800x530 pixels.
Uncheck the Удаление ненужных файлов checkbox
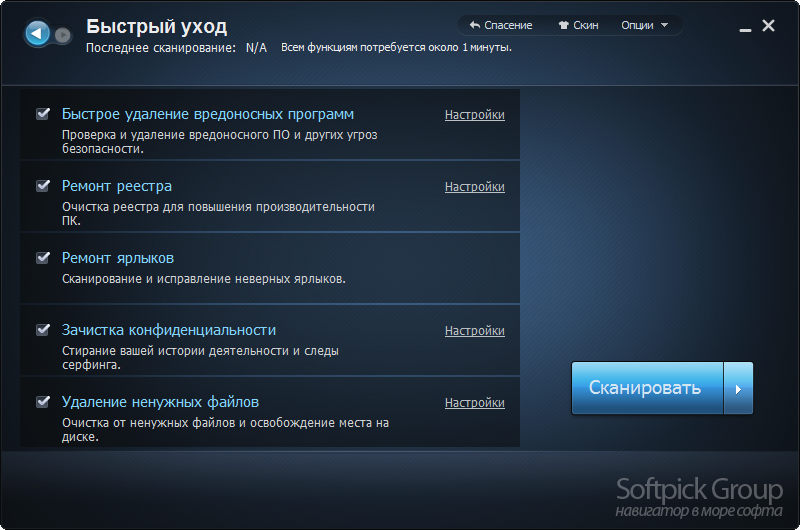[x=43, y=401]
